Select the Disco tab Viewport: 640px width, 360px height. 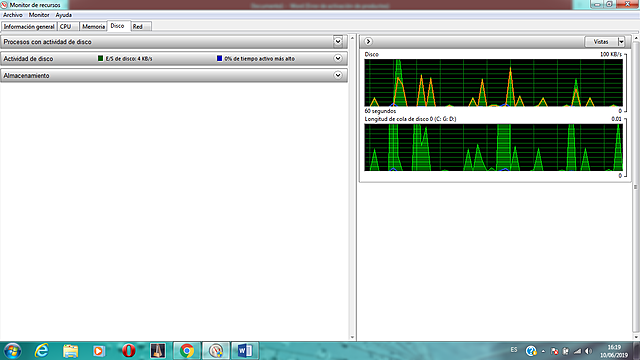tap(119, 26)
